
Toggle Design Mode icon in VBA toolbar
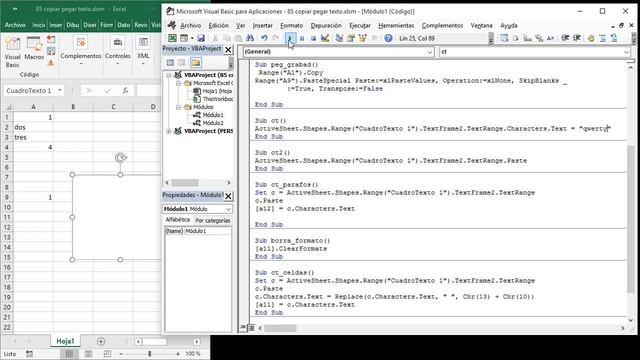(x=325, y=38)
